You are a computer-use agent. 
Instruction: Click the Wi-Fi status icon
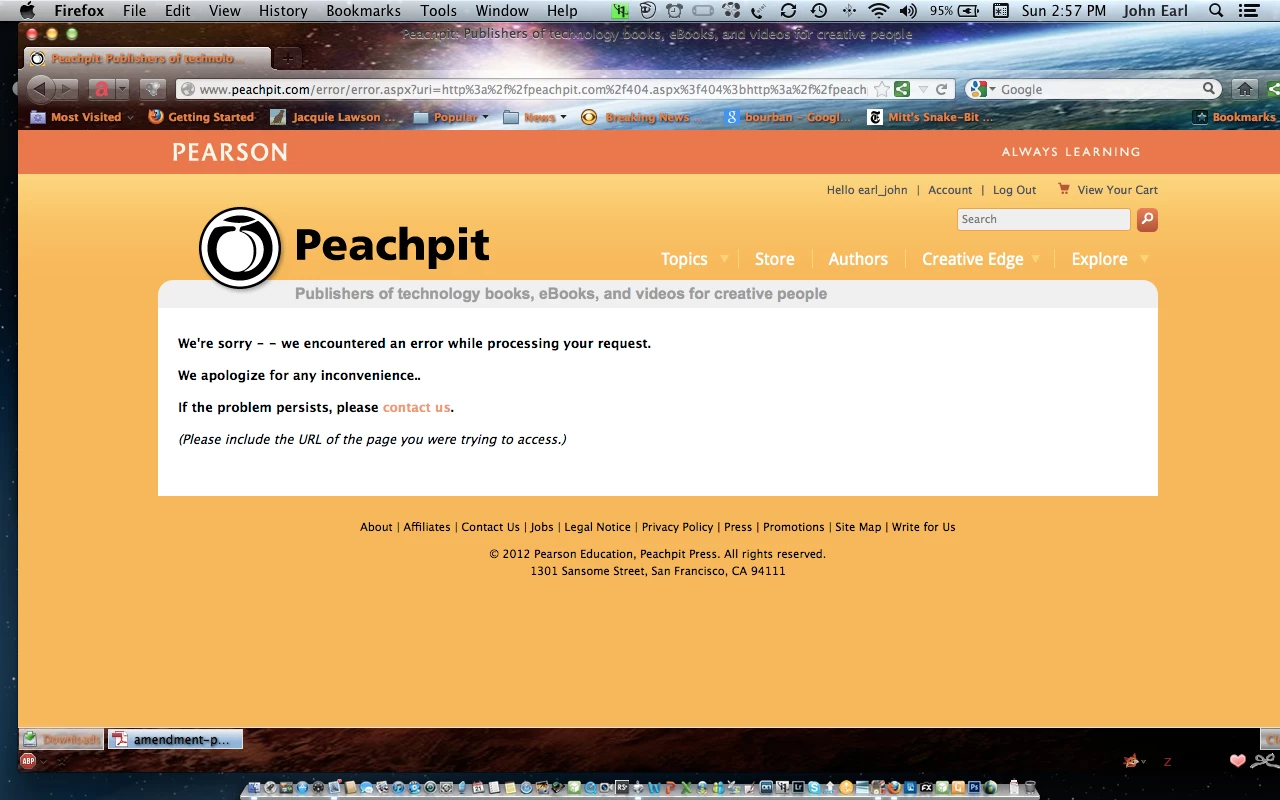pyautogui.click(x=879, y=11)
